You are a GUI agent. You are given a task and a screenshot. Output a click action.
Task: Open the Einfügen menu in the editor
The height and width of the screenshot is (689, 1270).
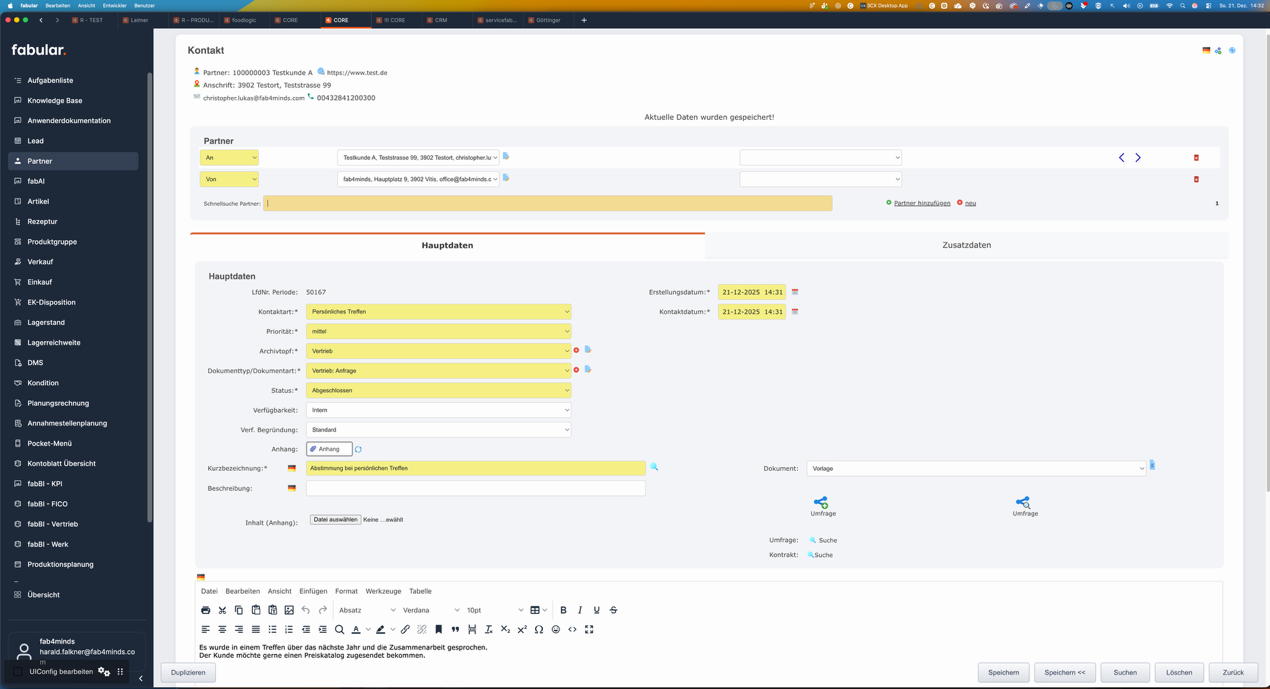coord(311,590)
